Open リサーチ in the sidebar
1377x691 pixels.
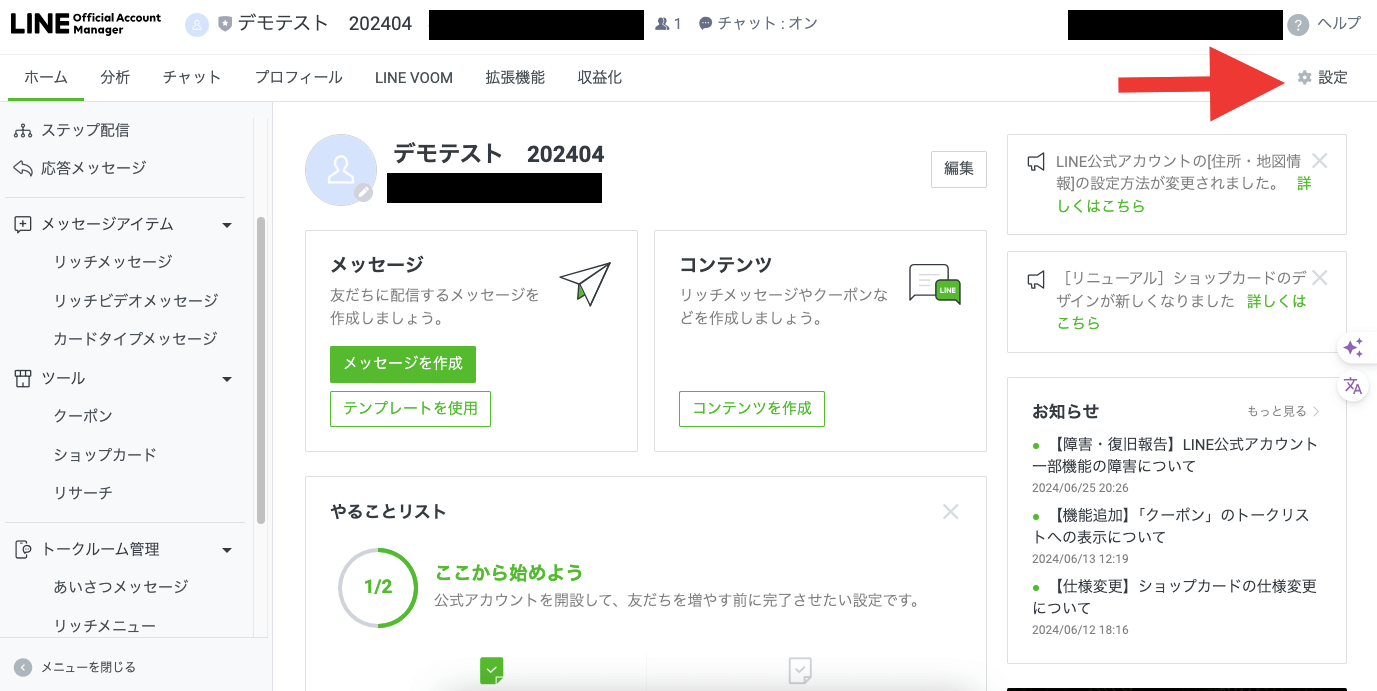pyautogui.click(x=83, y=493)
